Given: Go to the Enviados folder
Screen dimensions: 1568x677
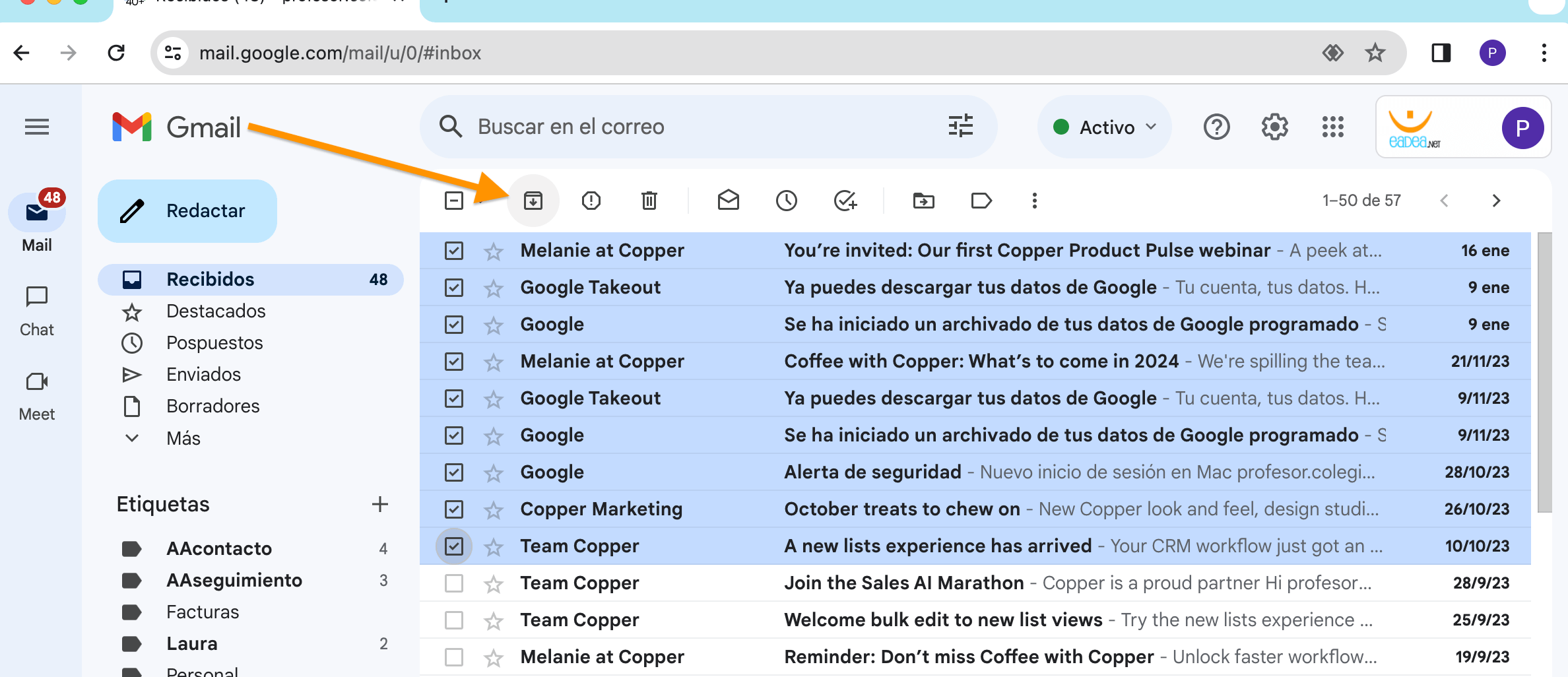Looking at the screenshot, I should [203, 375].
